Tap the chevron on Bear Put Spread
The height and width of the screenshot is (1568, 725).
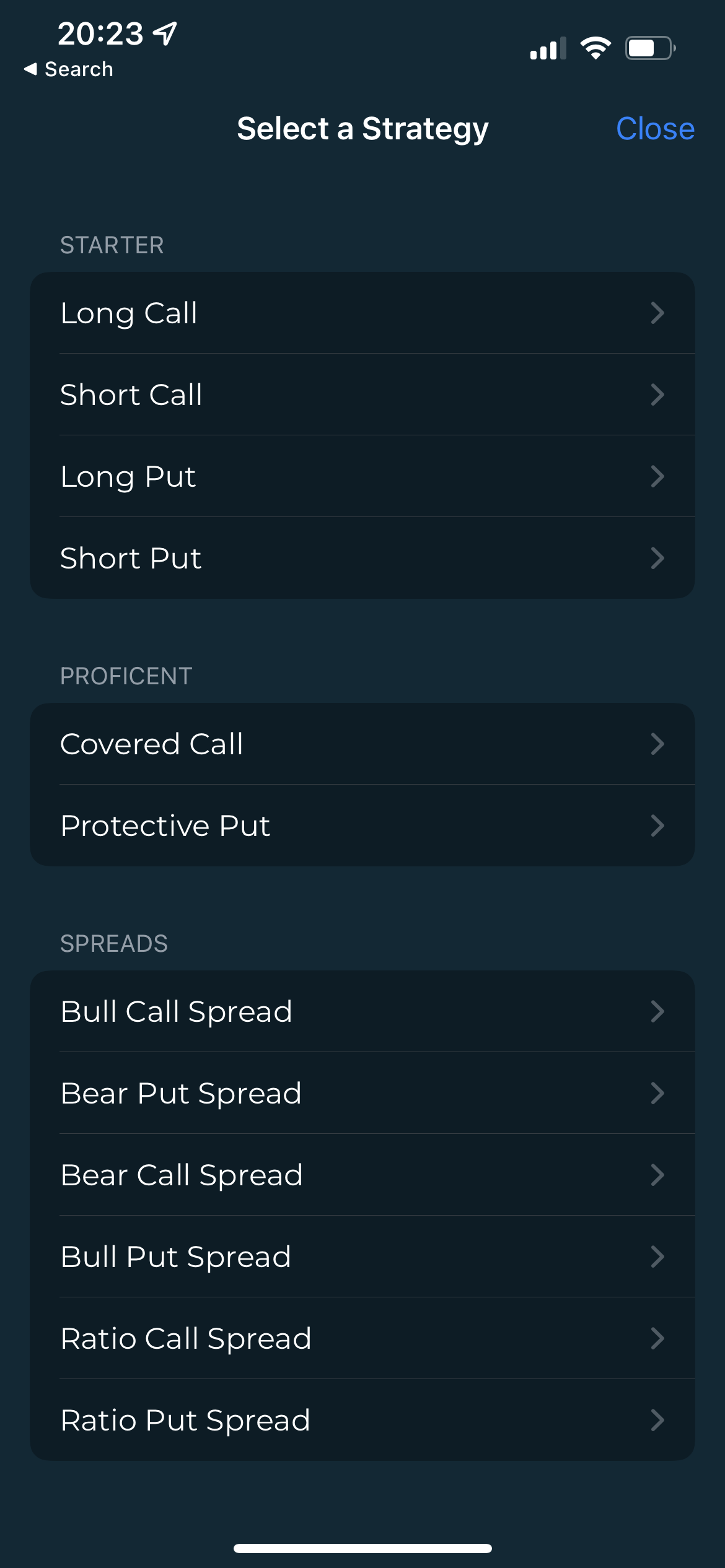pos(657,1093)
